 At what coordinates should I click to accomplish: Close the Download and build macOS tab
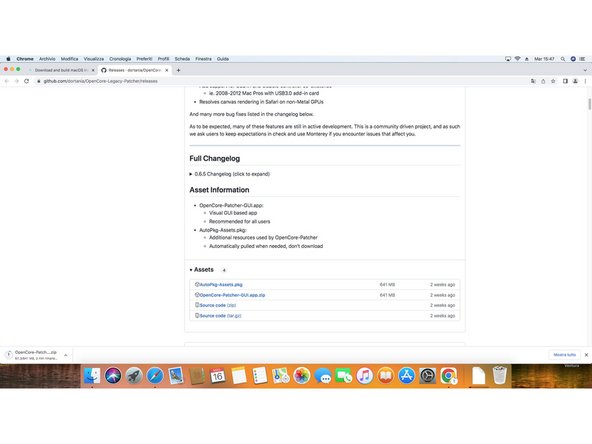pyautogui.click(x=93, y=70)
